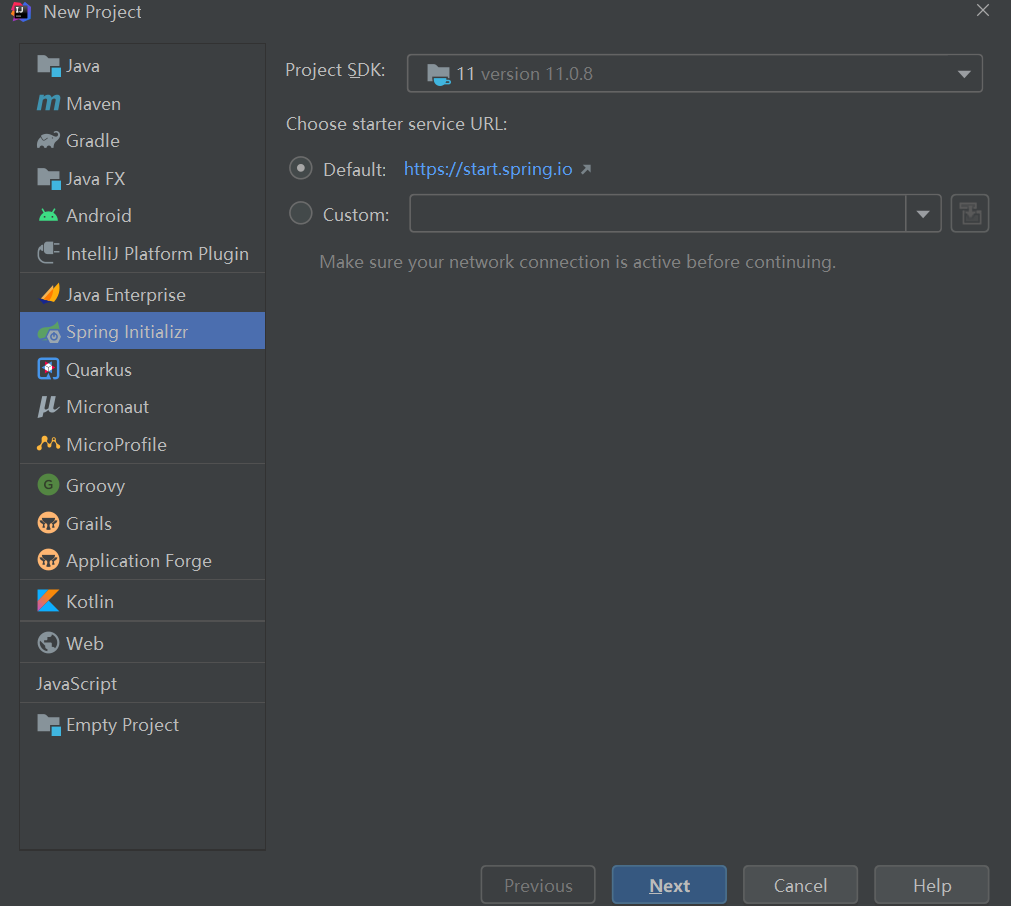Click the 'Grails' list label
Image resolution: width=1011 pixels, height=906 pixels.
(89, 524)
